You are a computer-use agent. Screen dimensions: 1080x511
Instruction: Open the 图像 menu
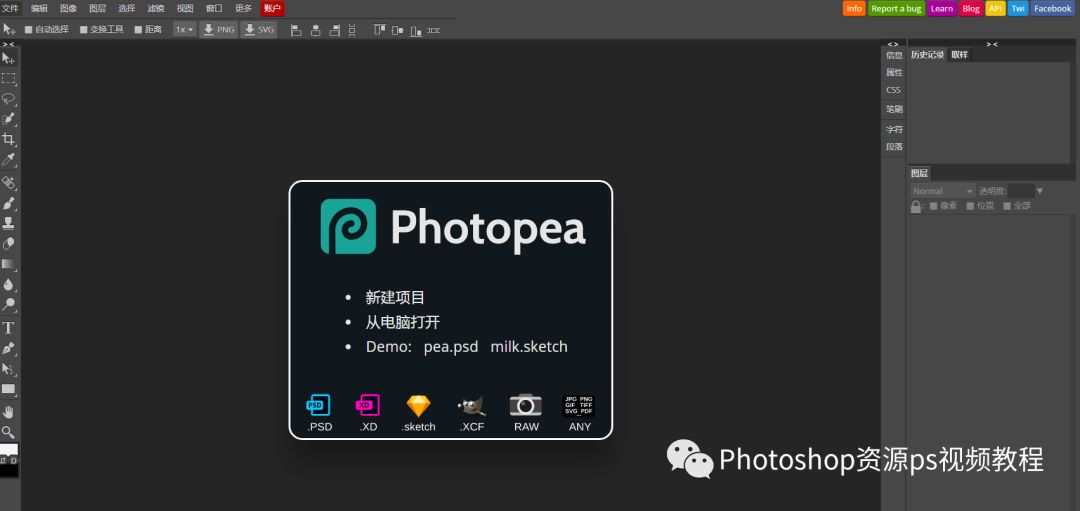pos(68,8)
